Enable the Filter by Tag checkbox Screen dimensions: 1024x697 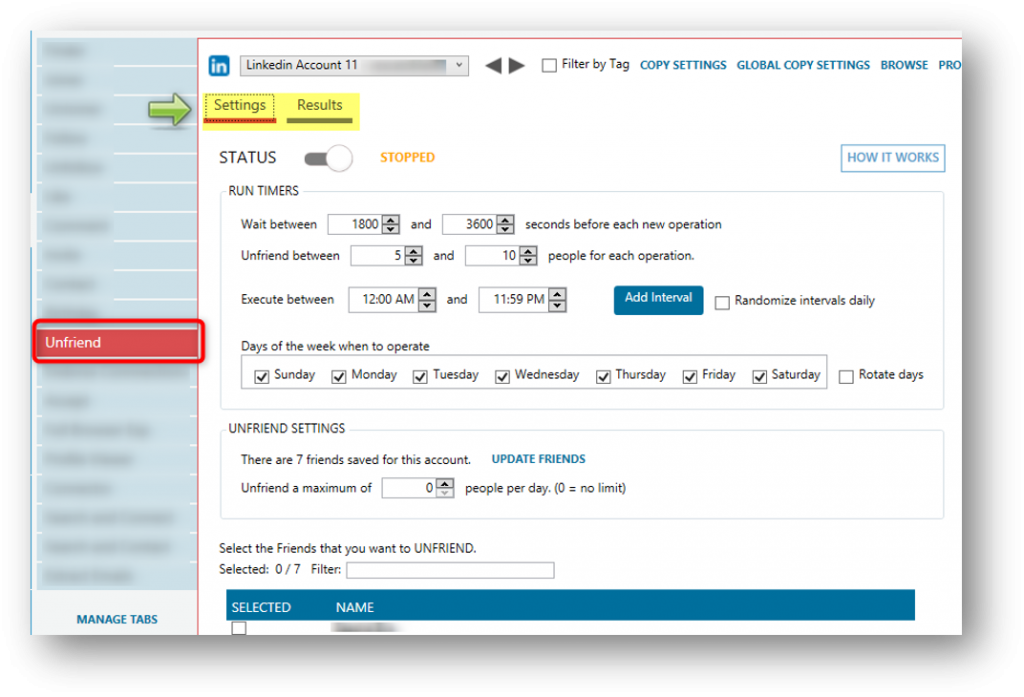point(549,65)
